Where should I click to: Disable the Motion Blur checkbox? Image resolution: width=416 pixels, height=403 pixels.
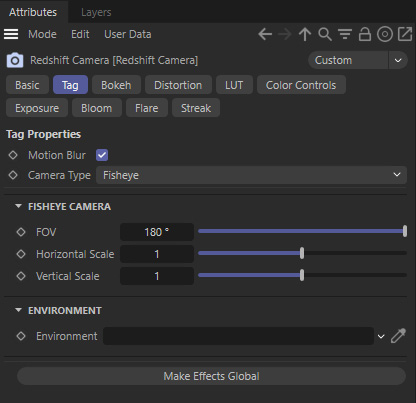tap(102, 155)
